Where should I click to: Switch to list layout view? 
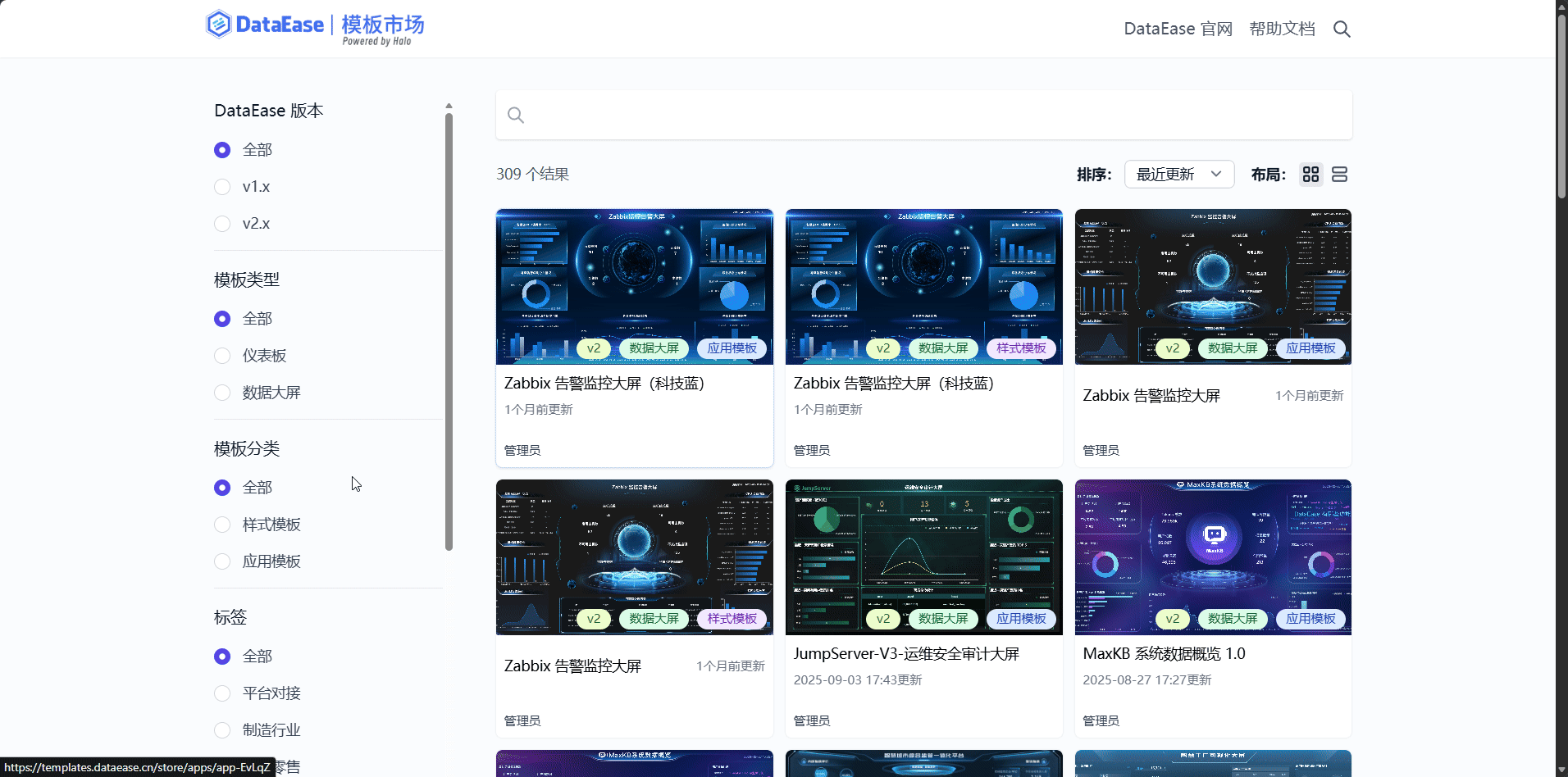point(1339,175)
